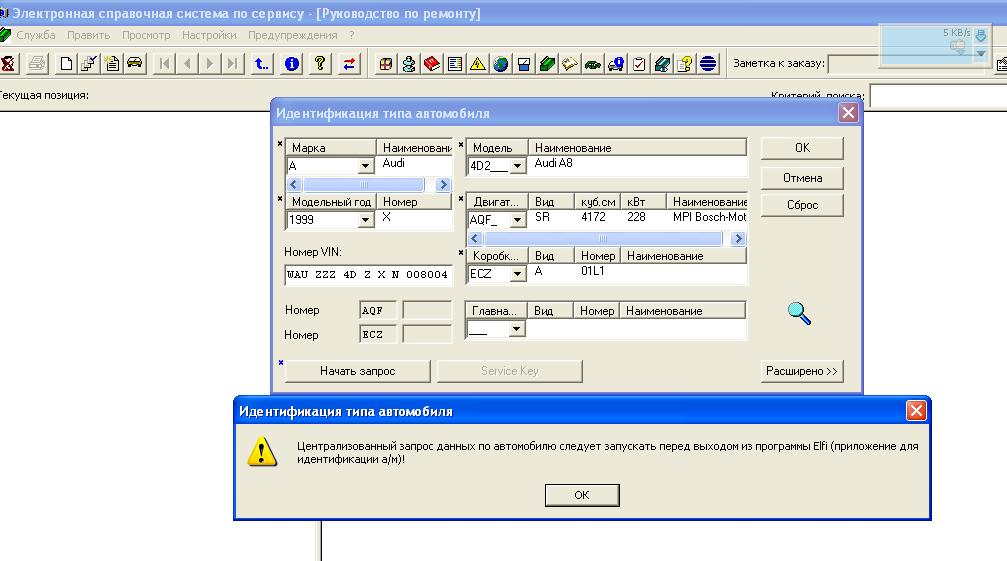Click the yellow warning triangle toolbar icon
The height and width of the screenshot is (561, 1007).
[477, 64]
